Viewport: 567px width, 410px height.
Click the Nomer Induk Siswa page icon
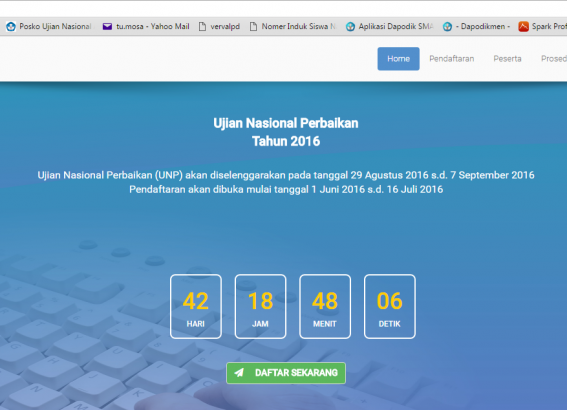pos(253,26)
